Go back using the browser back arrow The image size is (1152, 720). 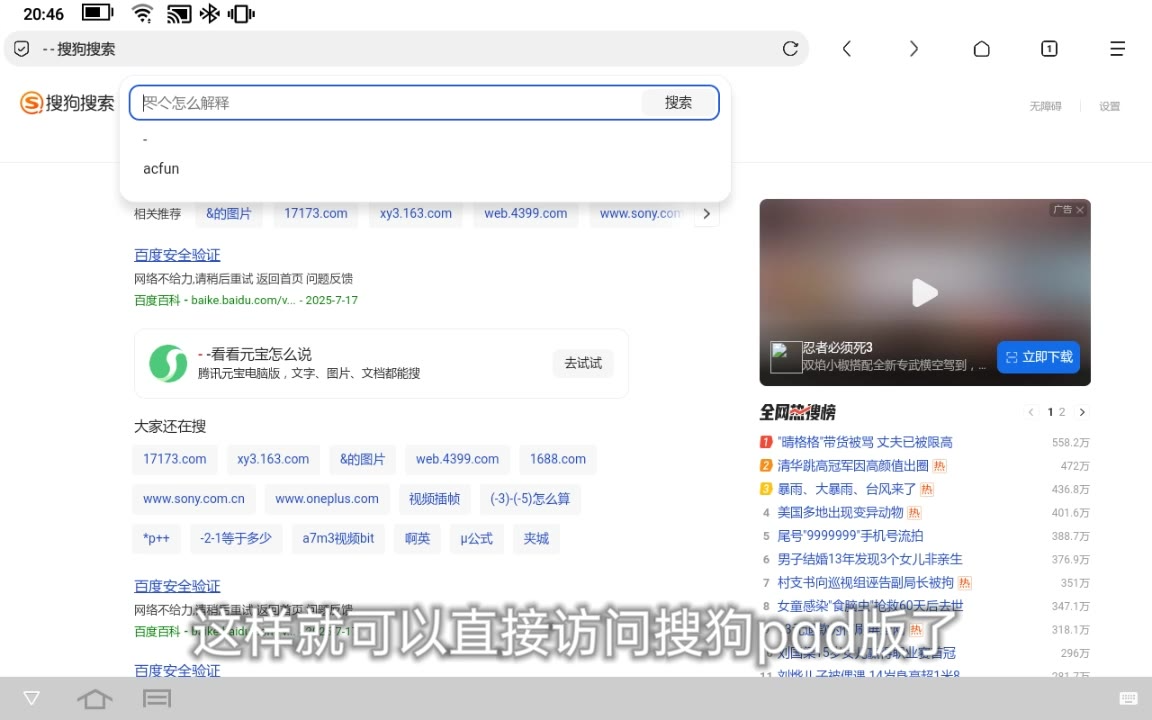pyautogui.click(x=847, y=49)
